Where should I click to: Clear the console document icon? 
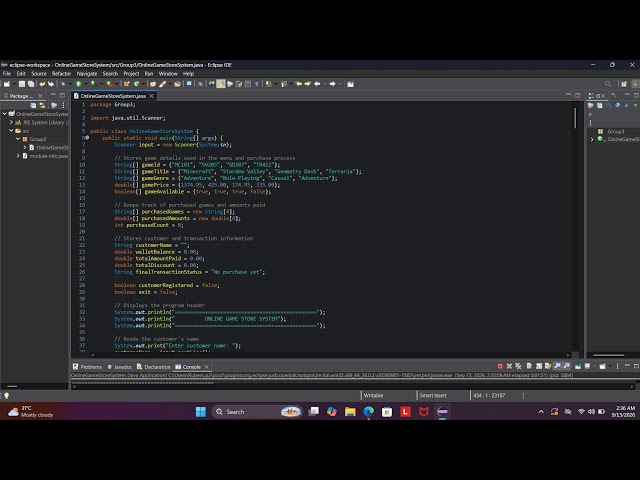coord(529,366)
